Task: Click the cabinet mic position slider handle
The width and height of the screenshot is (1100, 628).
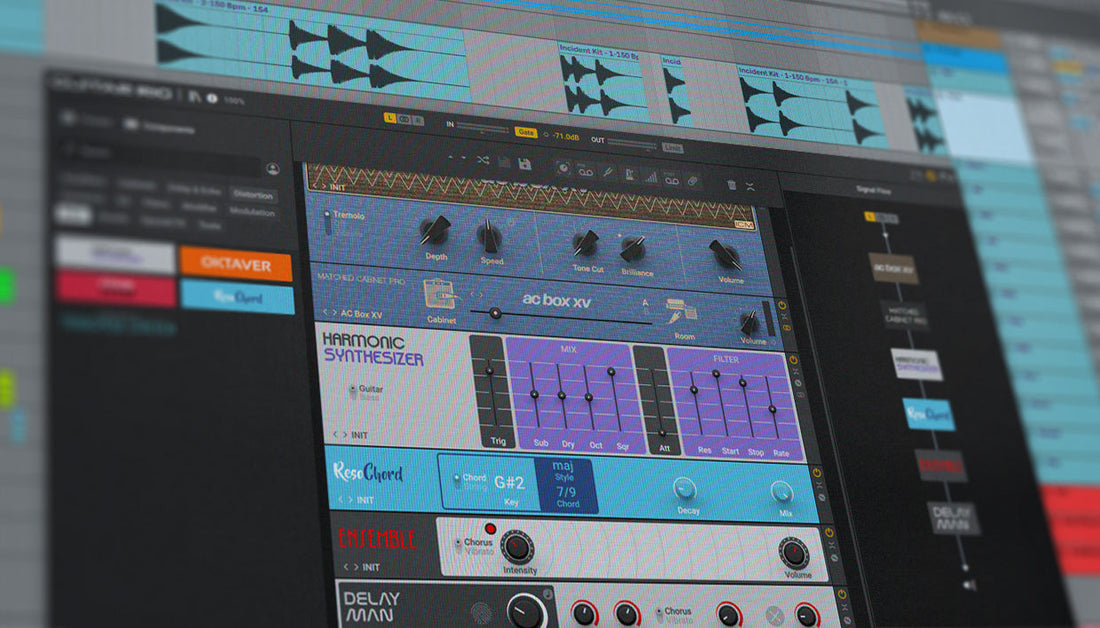Action: tap(495, 313)
